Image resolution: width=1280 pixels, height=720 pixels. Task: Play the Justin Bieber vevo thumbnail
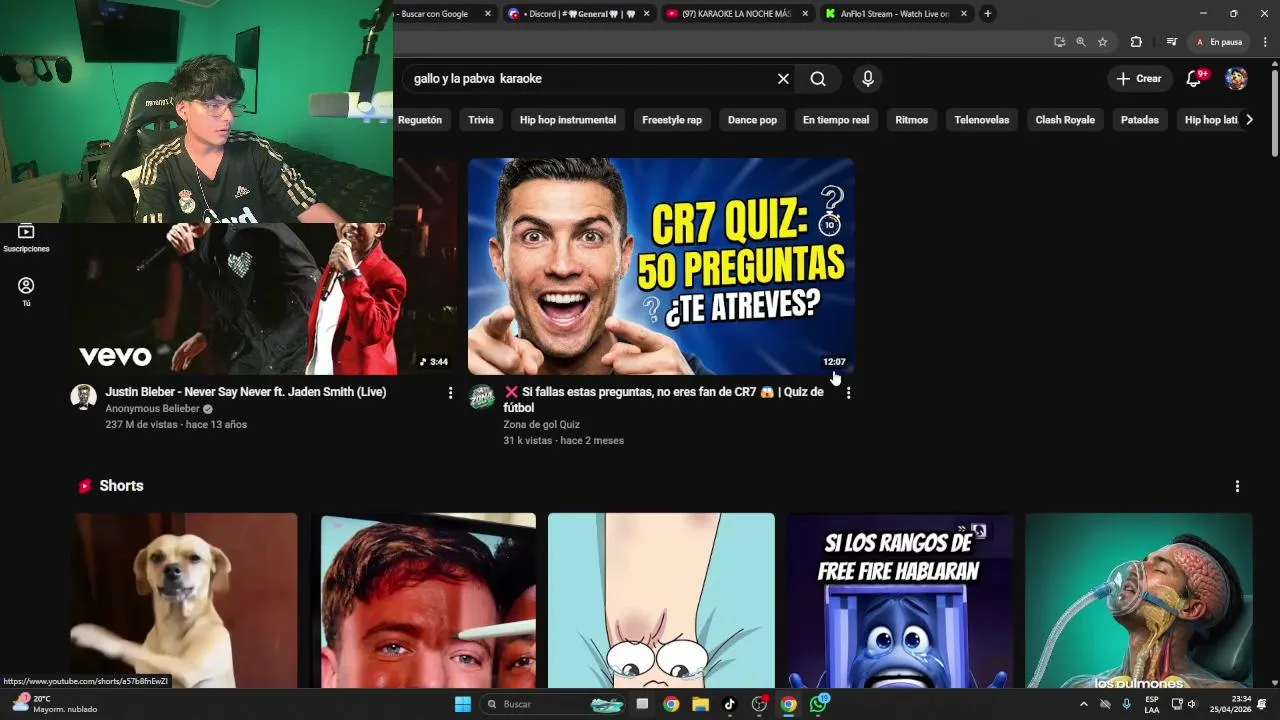265,298
